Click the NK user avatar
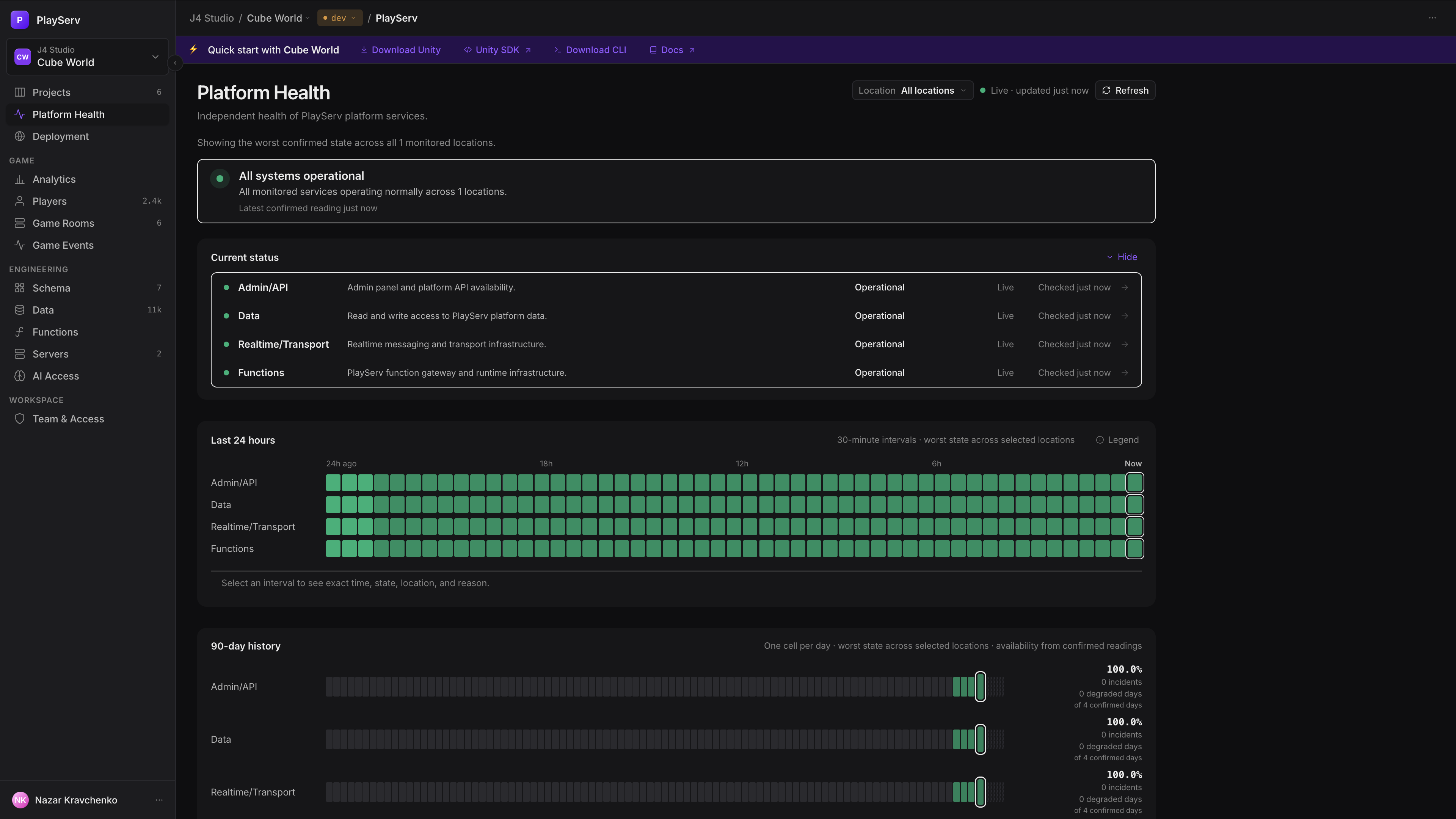The height and width of the screenshot is (819, 1456). [20, 800]
